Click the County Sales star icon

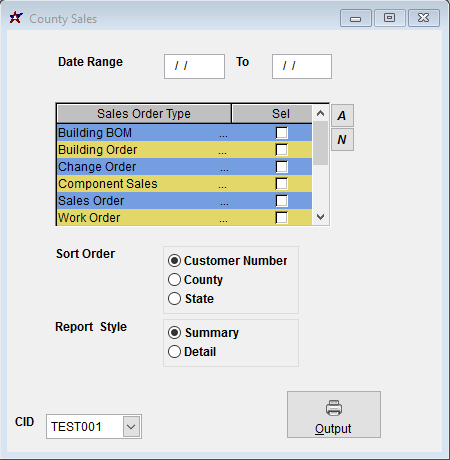tap(16, 18)
